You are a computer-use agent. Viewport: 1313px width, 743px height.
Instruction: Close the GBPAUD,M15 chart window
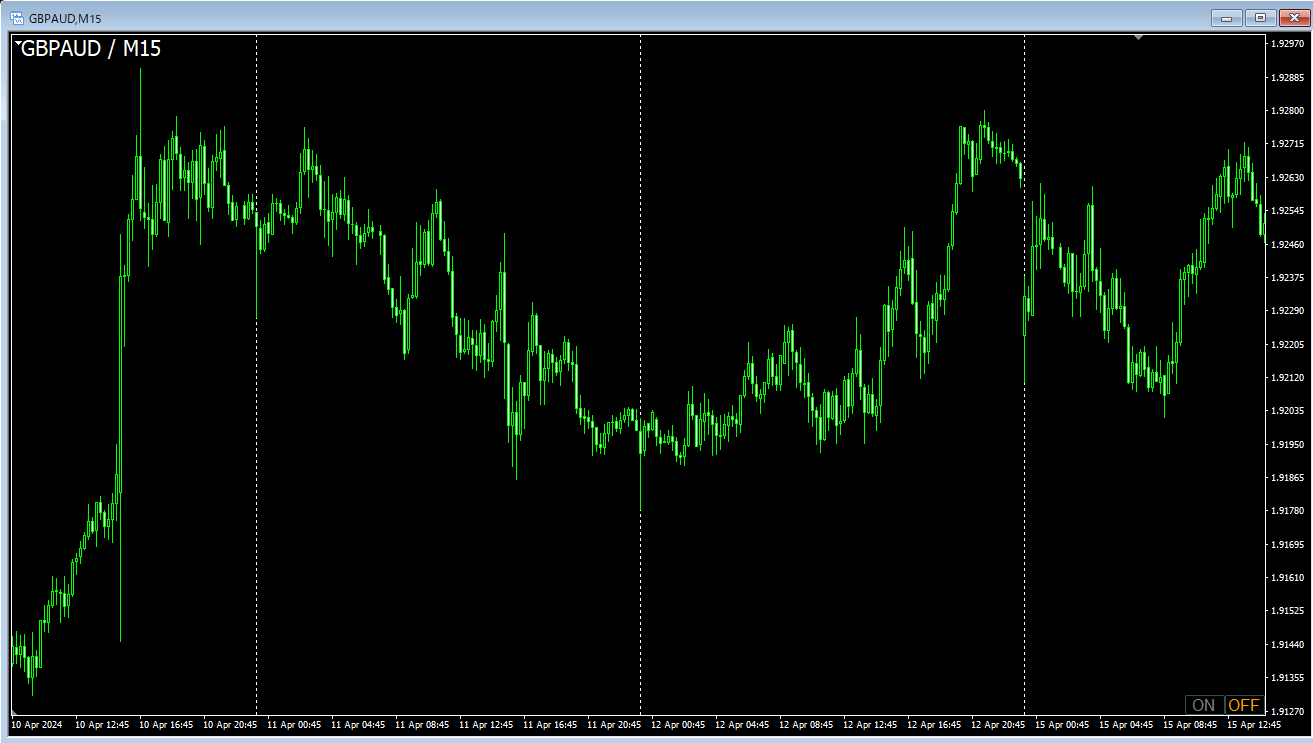click(1292, 17)
